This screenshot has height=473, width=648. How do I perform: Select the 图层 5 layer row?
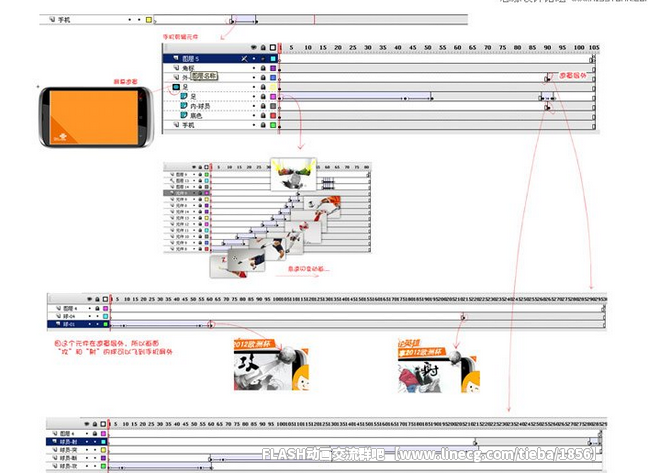tap(220, 59)
